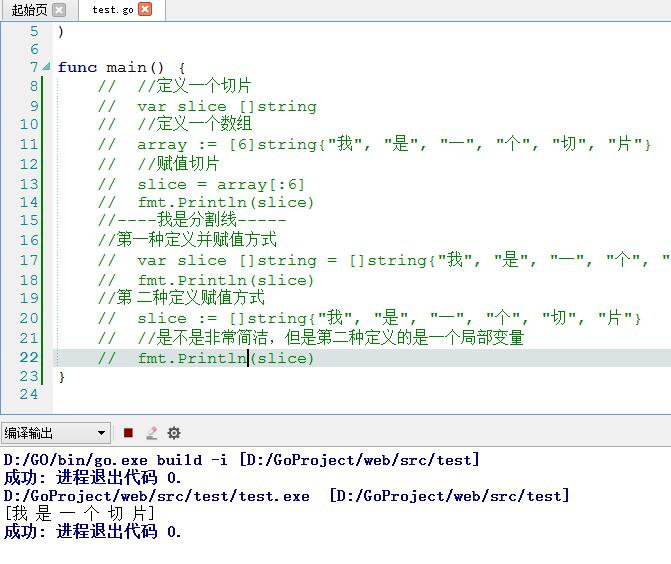Open the 编译输出 output dropdown
This screenshot has width=671, height=564.
pyautogui.click(x=55, y=433)
